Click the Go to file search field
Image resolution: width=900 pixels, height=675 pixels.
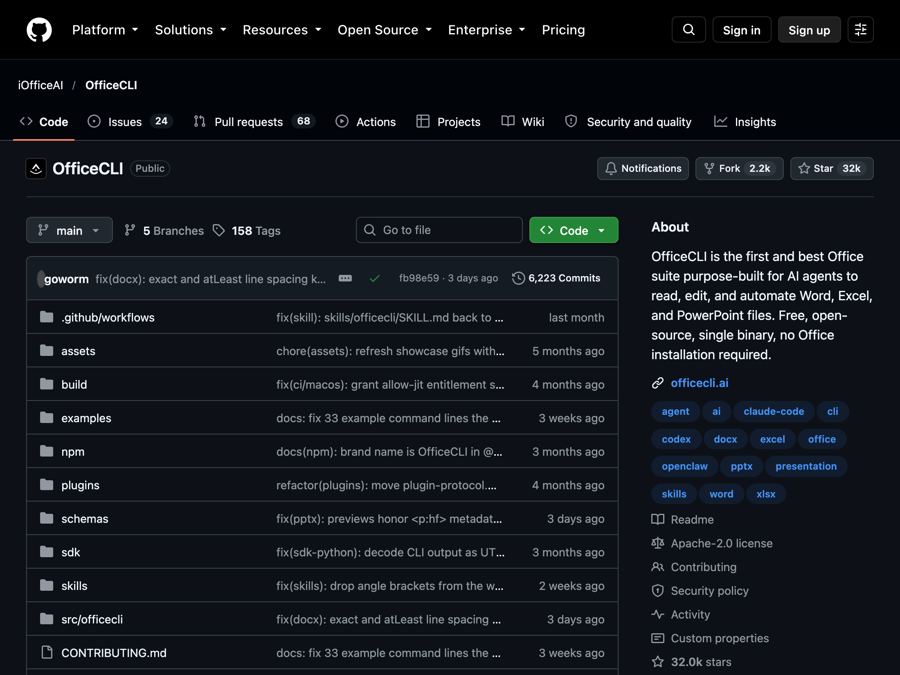click(x=439, y=230)
